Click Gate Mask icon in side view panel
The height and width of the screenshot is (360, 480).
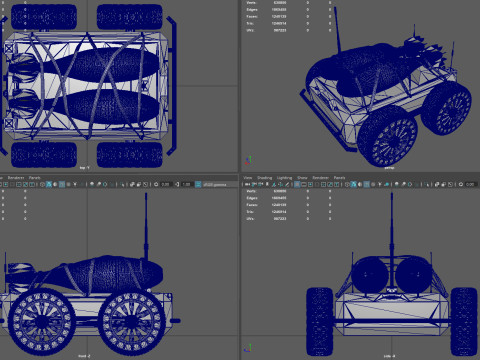pyautogui.click(x=317, y=184)
